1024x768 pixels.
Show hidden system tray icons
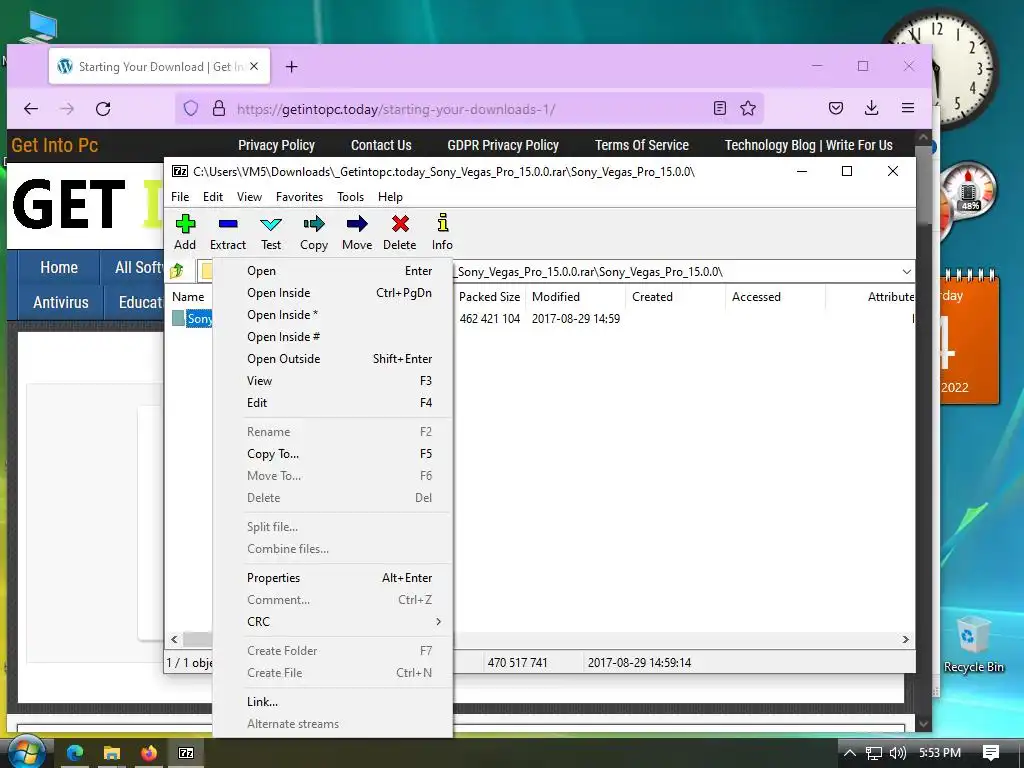click(x=850, y=753)
